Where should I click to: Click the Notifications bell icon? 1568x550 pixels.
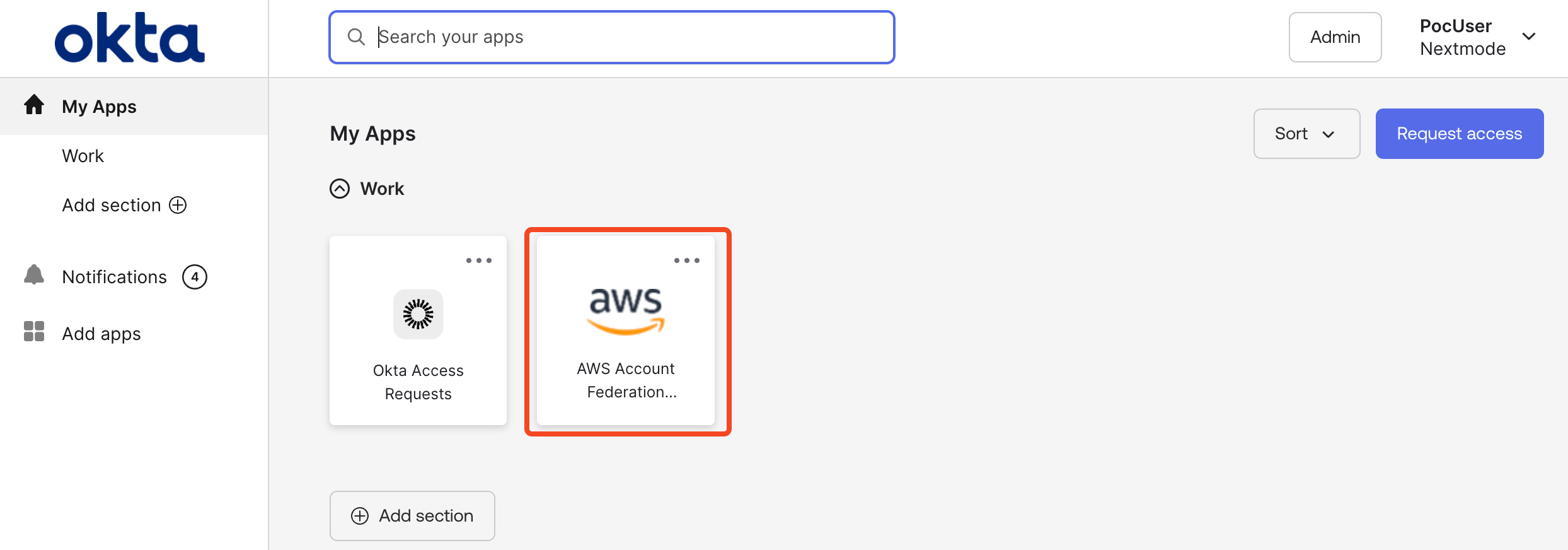(x=33, y=276)
